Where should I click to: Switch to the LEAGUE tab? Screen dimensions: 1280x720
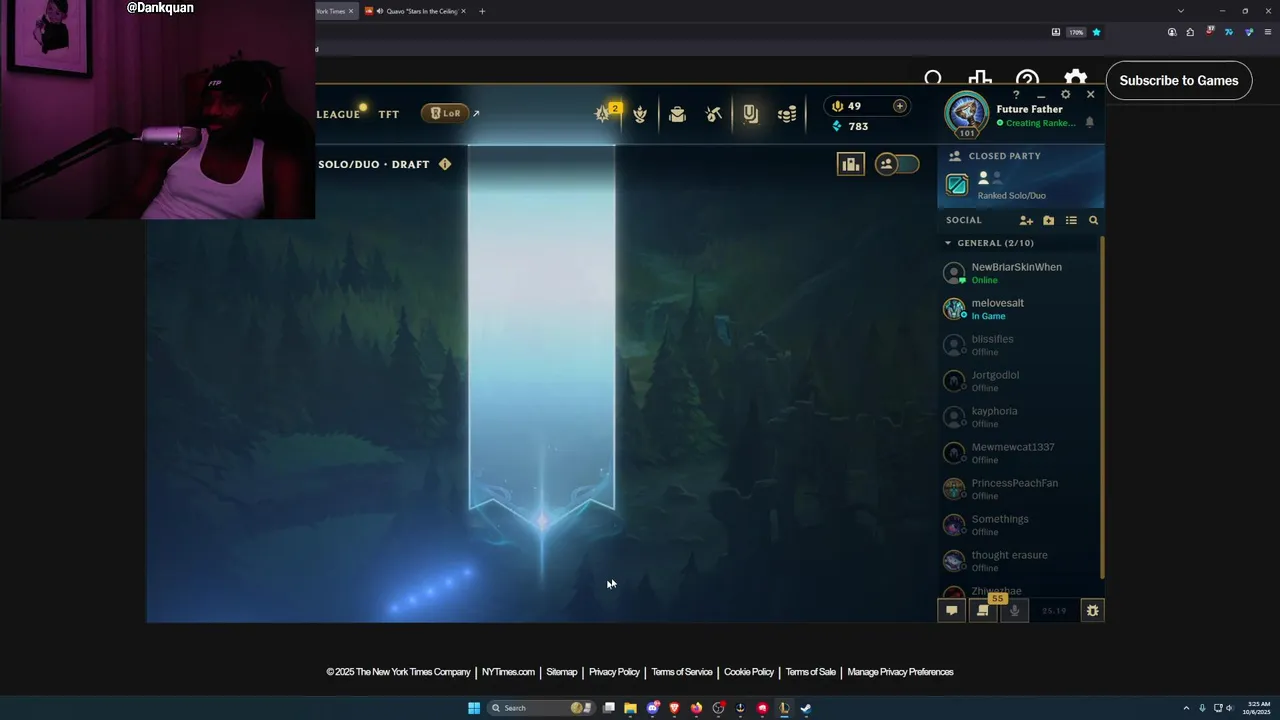(x=338, y=114)
